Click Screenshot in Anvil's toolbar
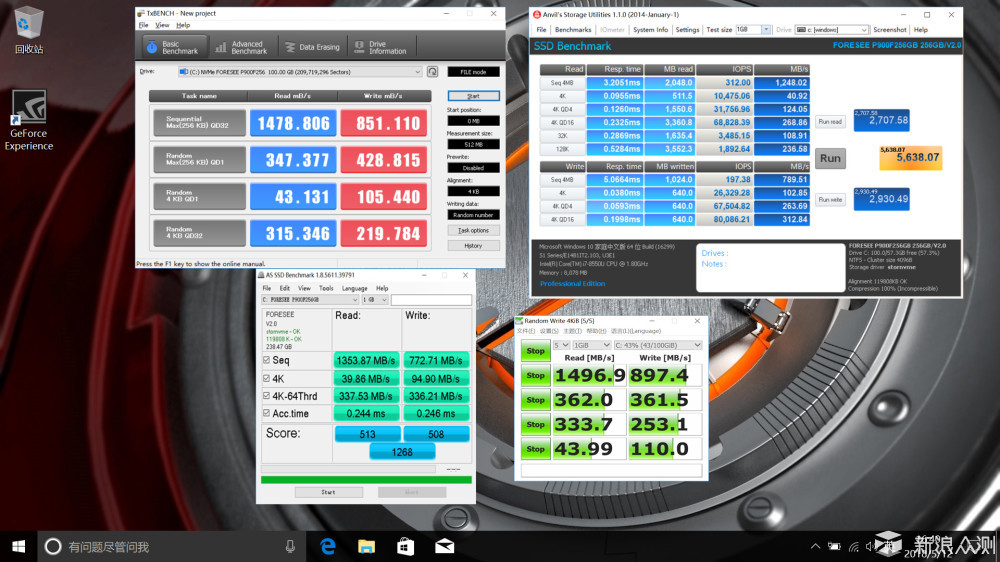Image resolution: width=1000 pixels, height=562 pixels. click(890, 30)
